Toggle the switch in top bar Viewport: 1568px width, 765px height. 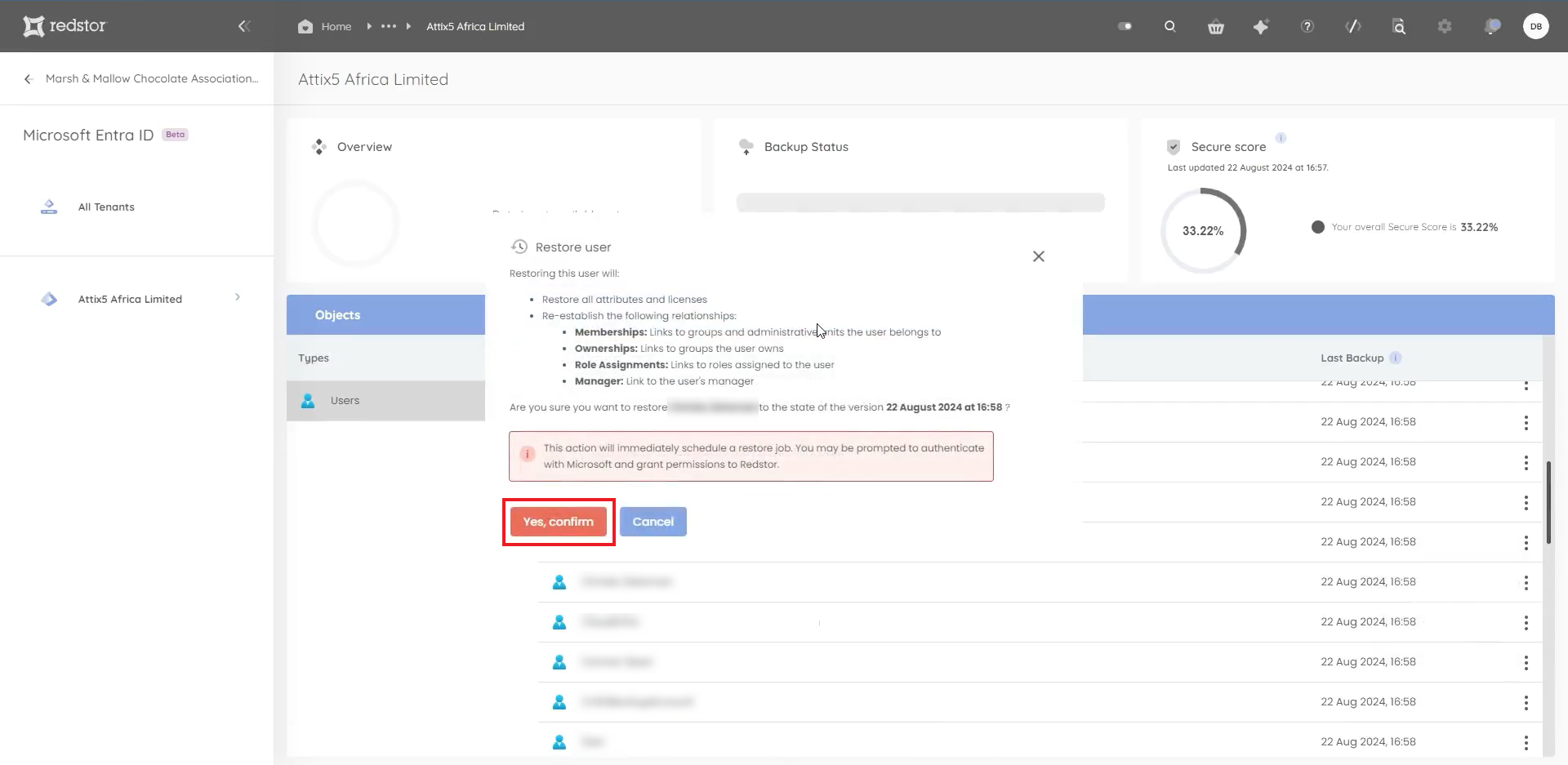[1125, 26]
